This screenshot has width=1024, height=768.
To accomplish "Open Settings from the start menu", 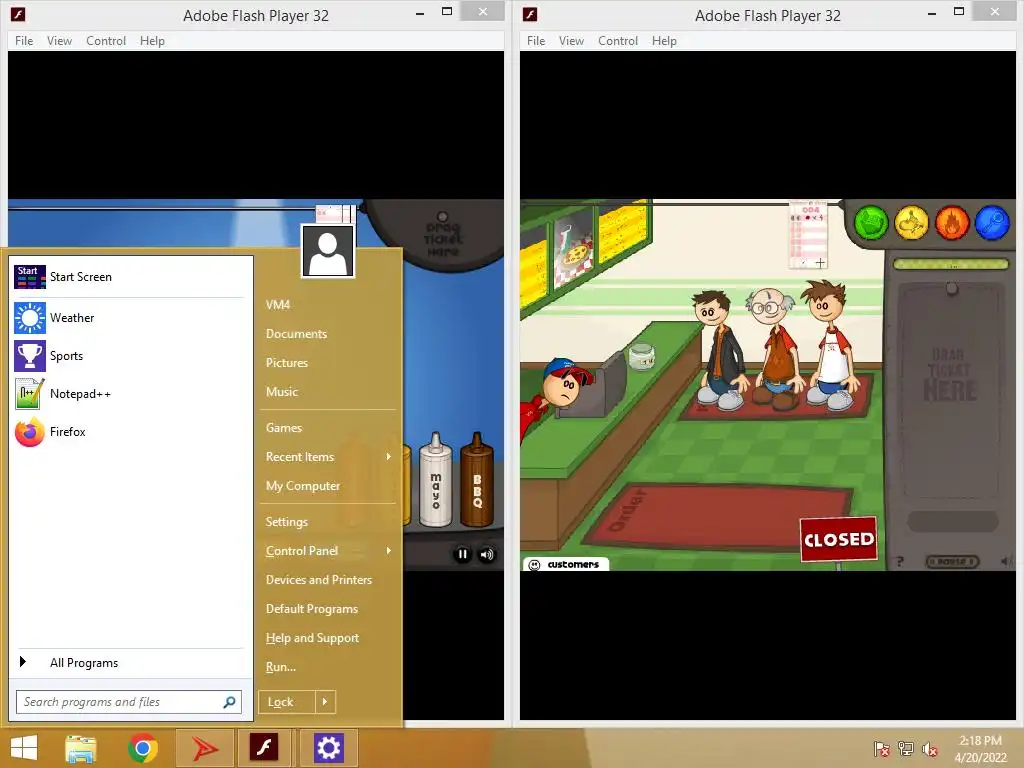I will [x=287, y=522].
